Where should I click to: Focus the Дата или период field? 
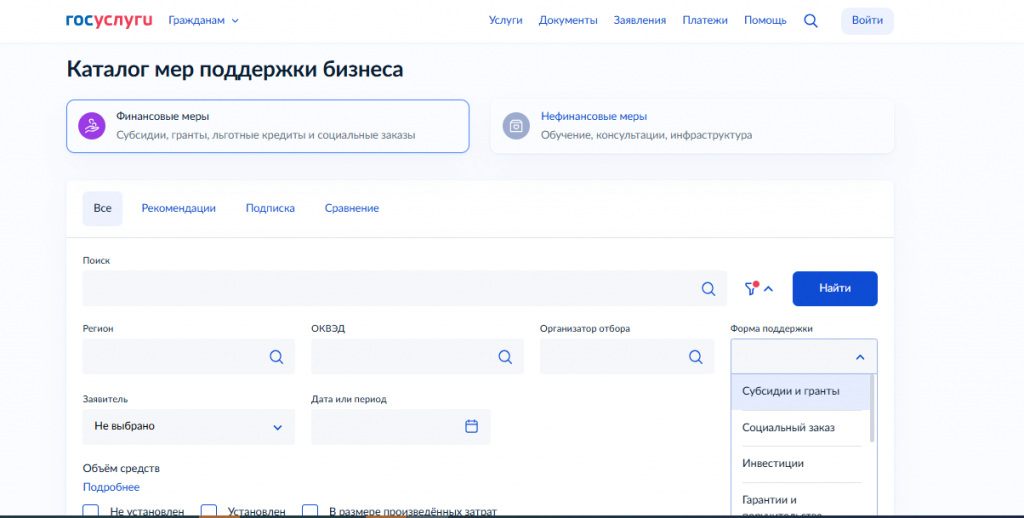click(x=401, y=427)
